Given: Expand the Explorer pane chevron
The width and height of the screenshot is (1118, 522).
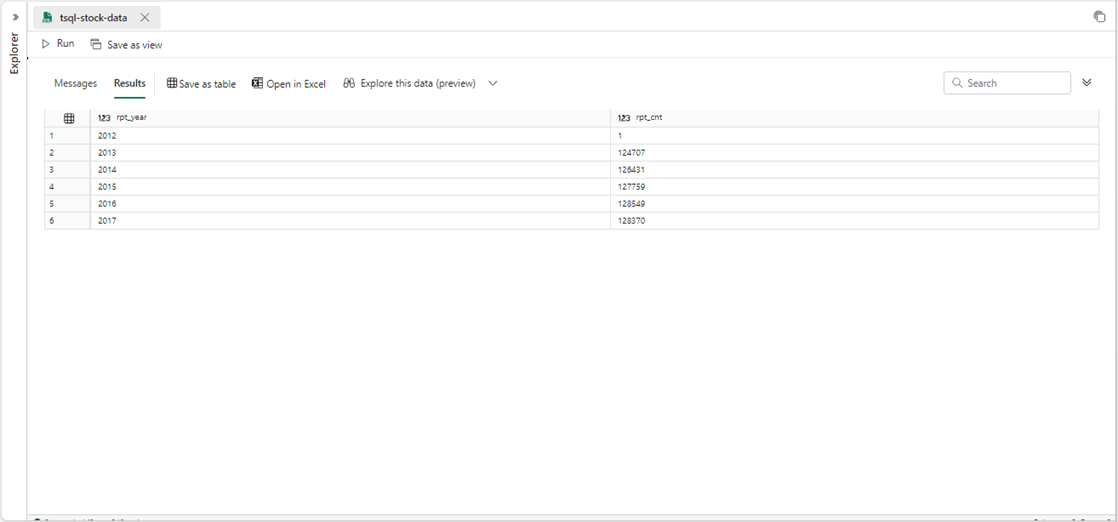Looking at the screenshot, I should [15, 17].
